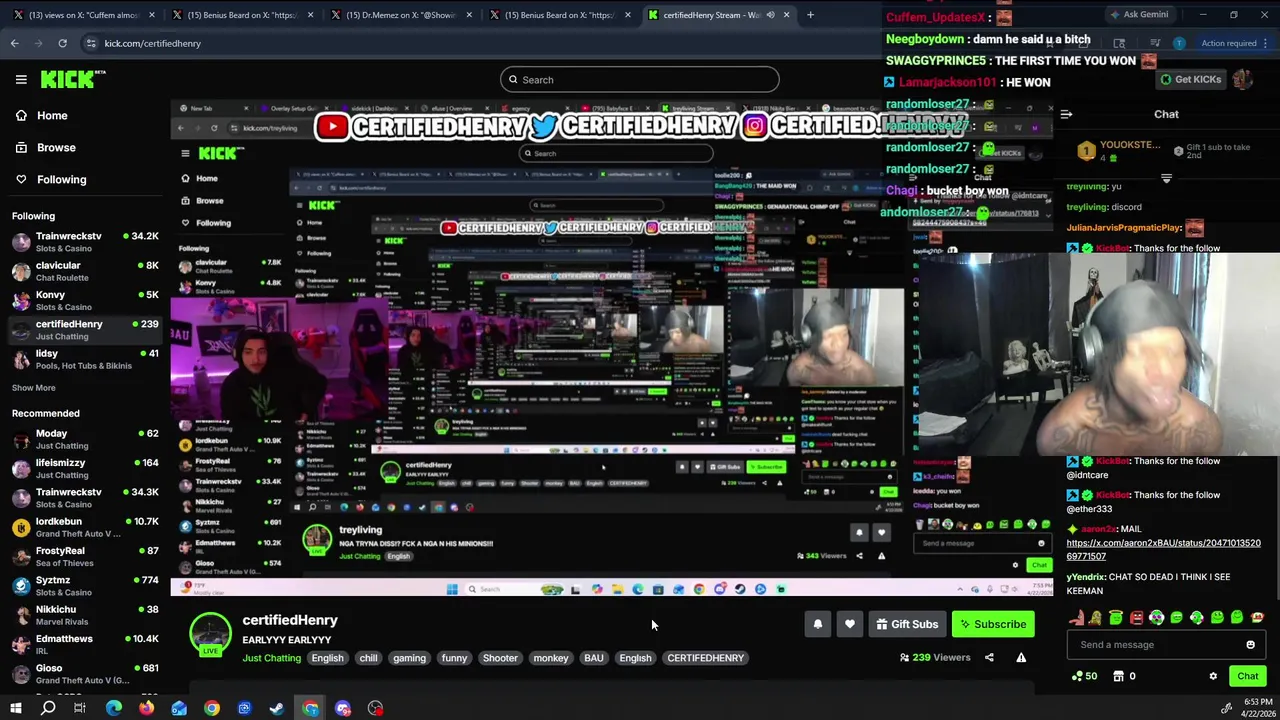Open lordkebun recommended channel
The width and height of the screenshot is (1280, 720).
[x=86, y=527]
